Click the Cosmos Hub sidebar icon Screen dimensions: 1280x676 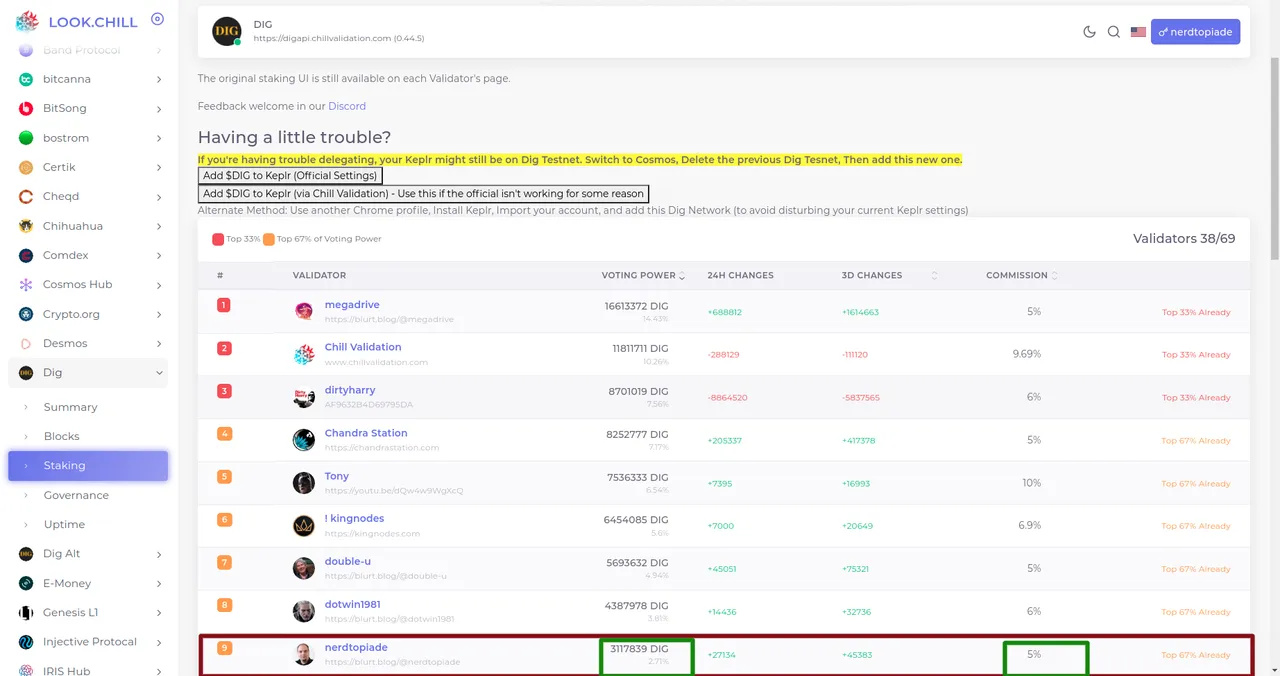point(26,285)
